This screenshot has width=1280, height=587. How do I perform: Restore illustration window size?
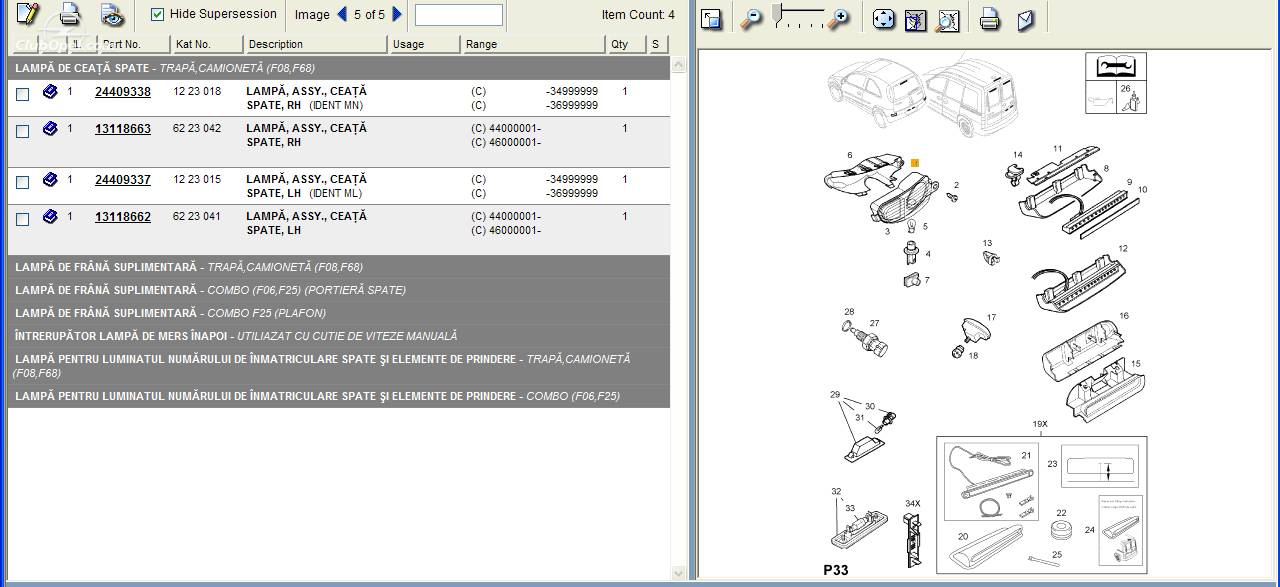[x=712, y=19]
